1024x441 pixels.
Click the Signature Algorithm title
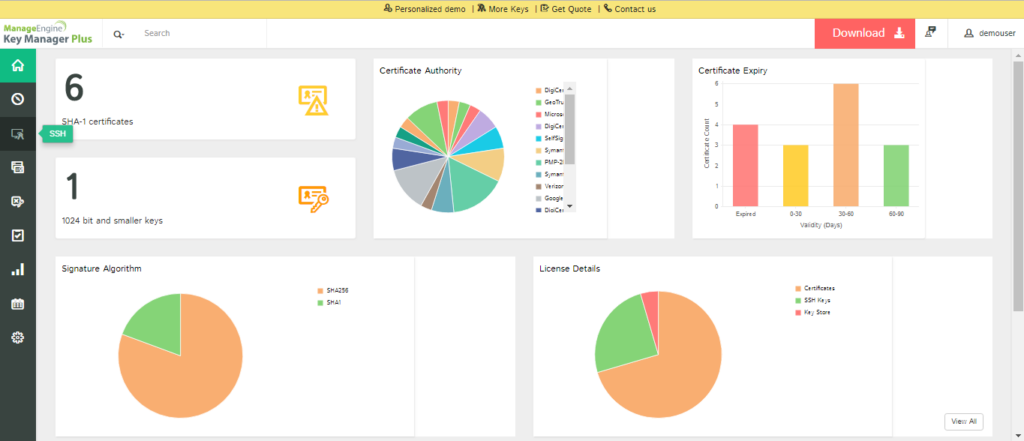[x=101, y=269]
